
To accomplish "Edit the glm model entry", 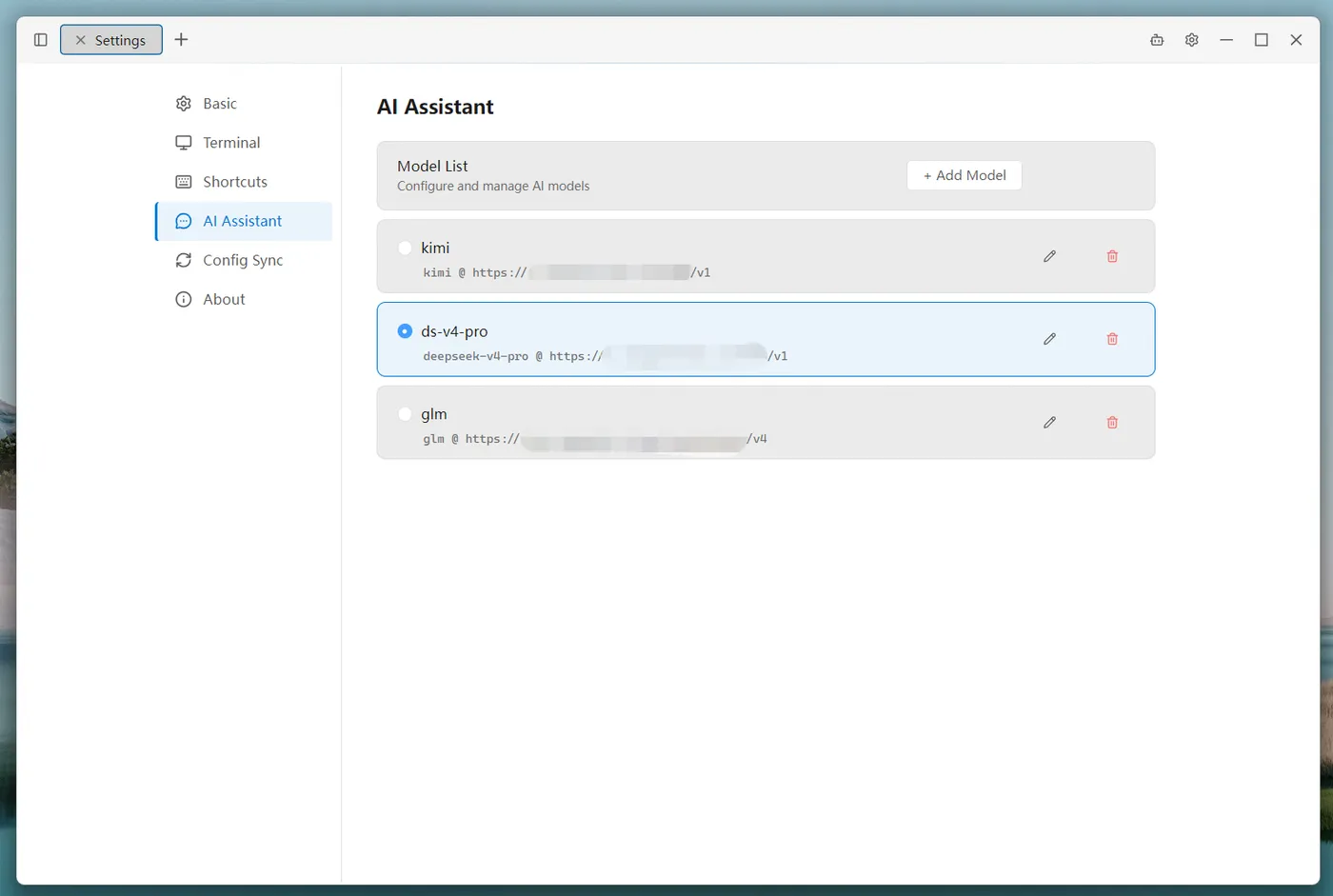I will pos(1049,422).
